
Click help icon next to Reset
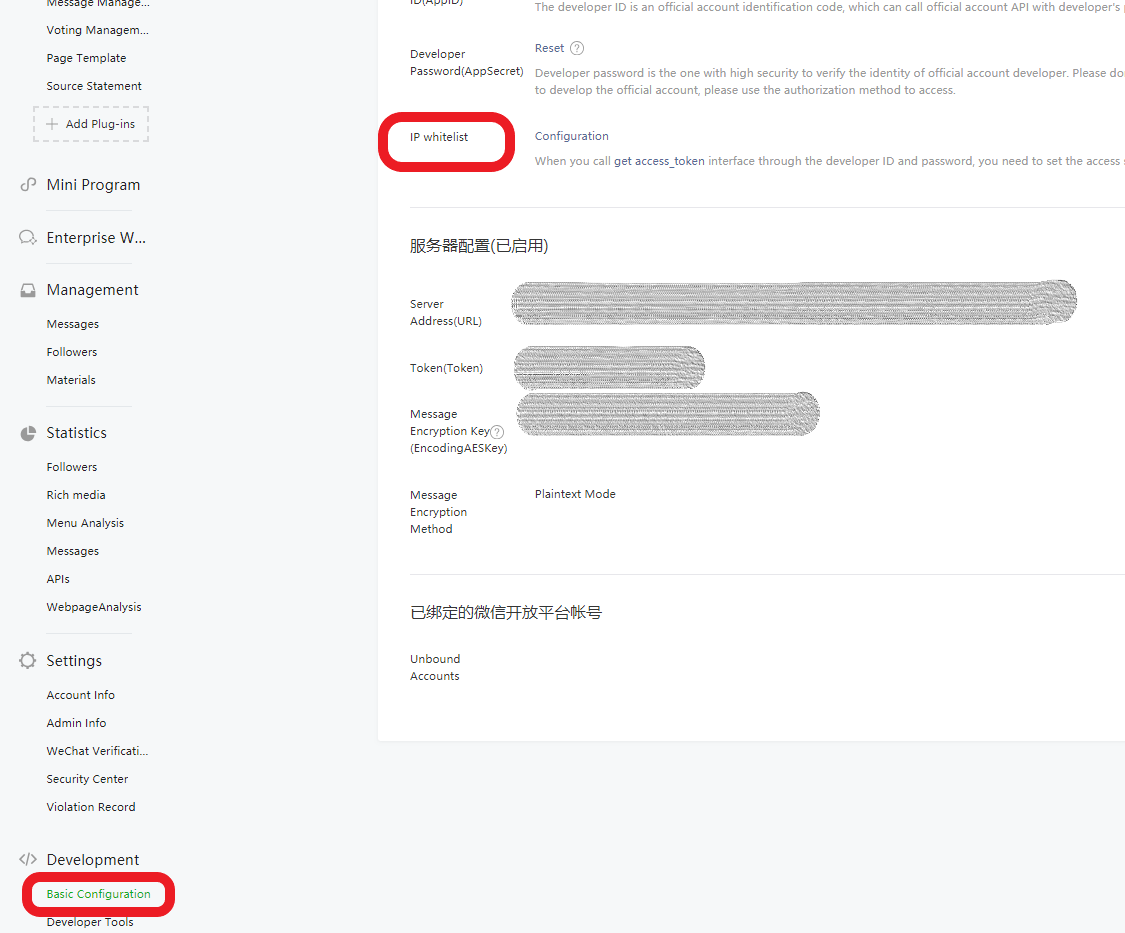tap(577, 49)
